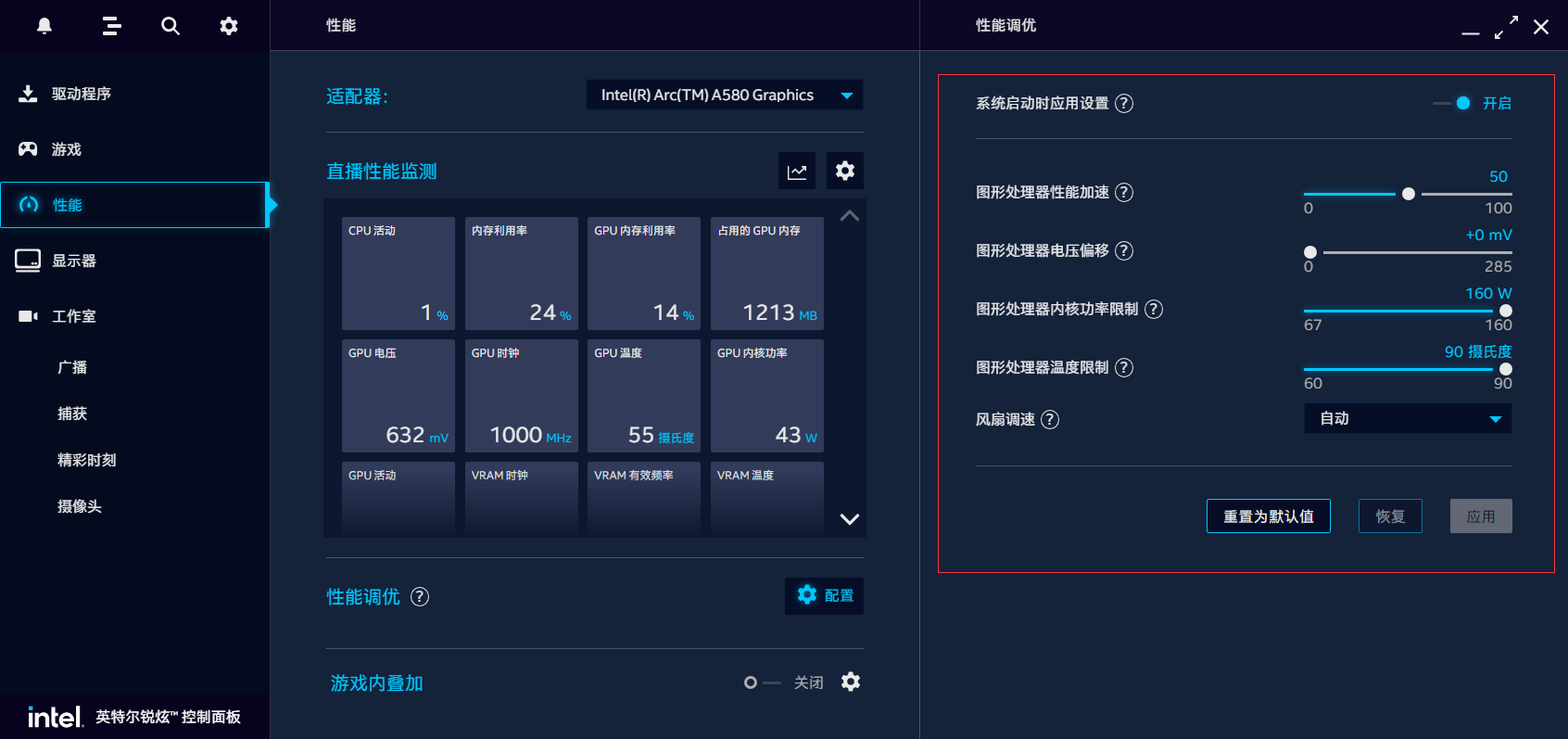Show help for 风扇调速
1568x739 pixels.
click(1050, 419)
